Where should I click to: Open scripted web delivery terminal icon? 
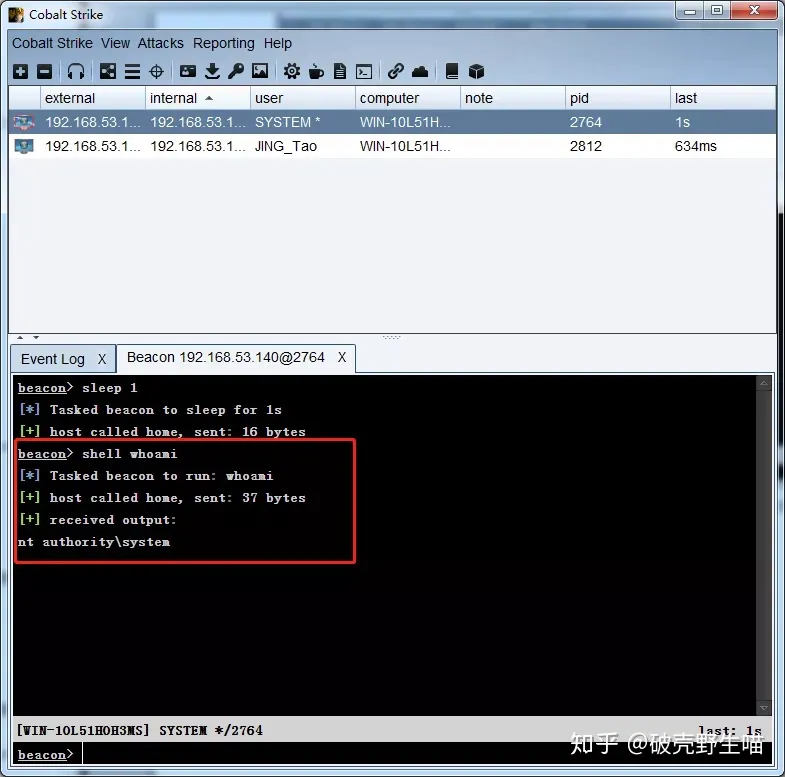[364, 72]
